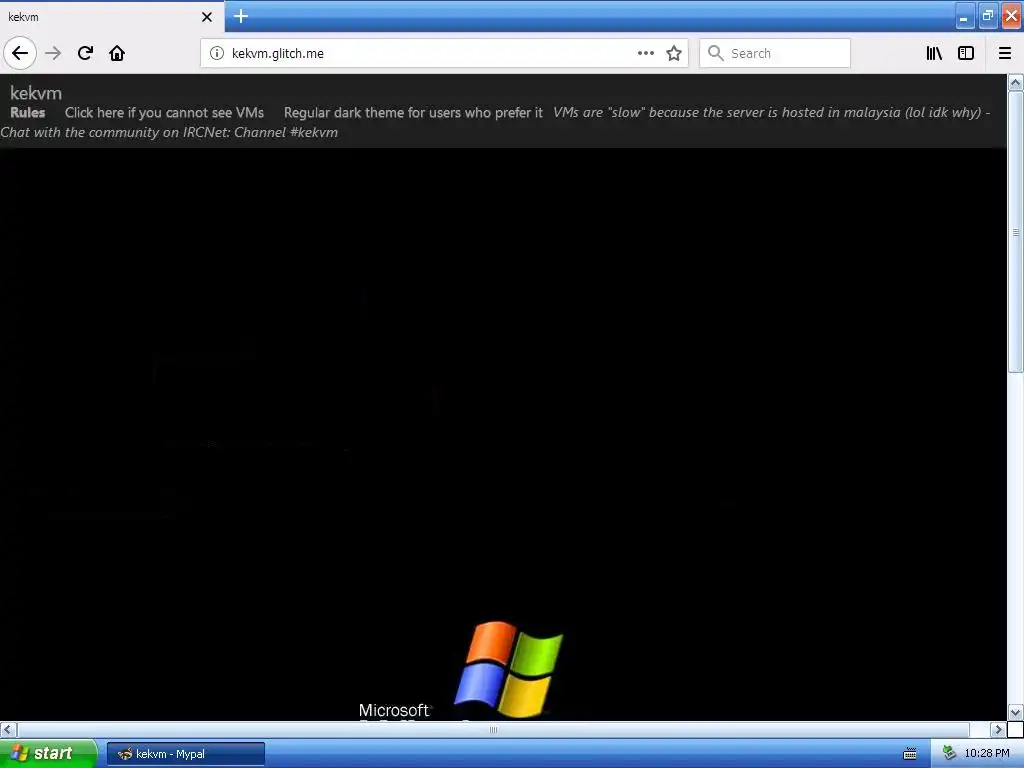
Task: Open the Windows XP Start menu
Action: coord(48,754)
